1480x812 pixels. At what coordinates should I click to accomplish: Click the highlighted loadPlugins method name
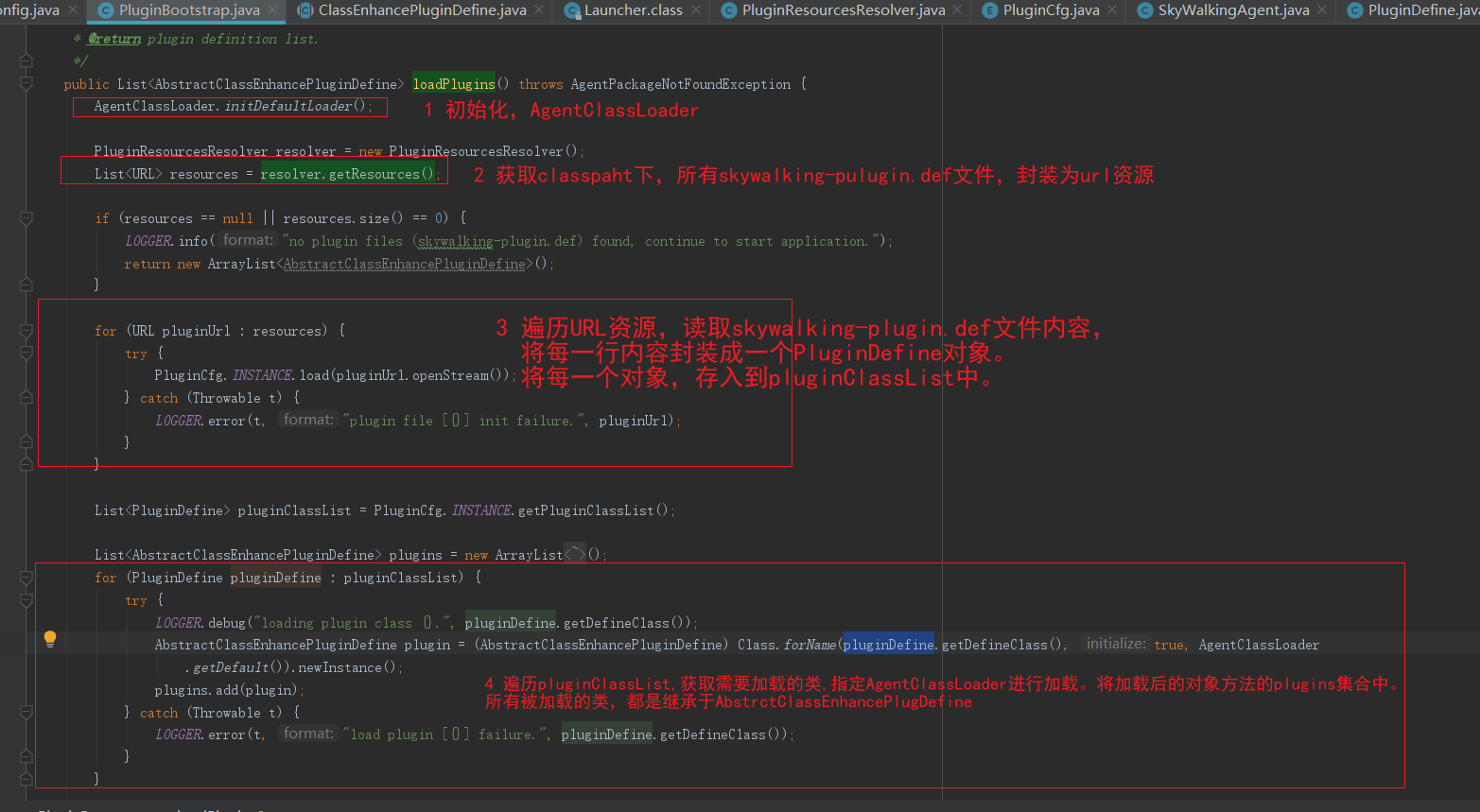point(454,83)
